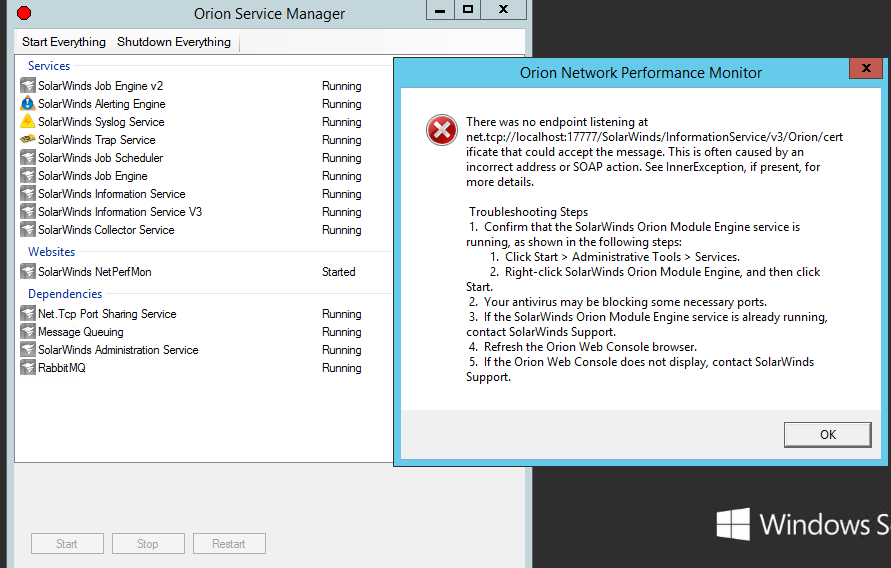Click the SolarWinds Trap Service icon

(x=27, y=139)
